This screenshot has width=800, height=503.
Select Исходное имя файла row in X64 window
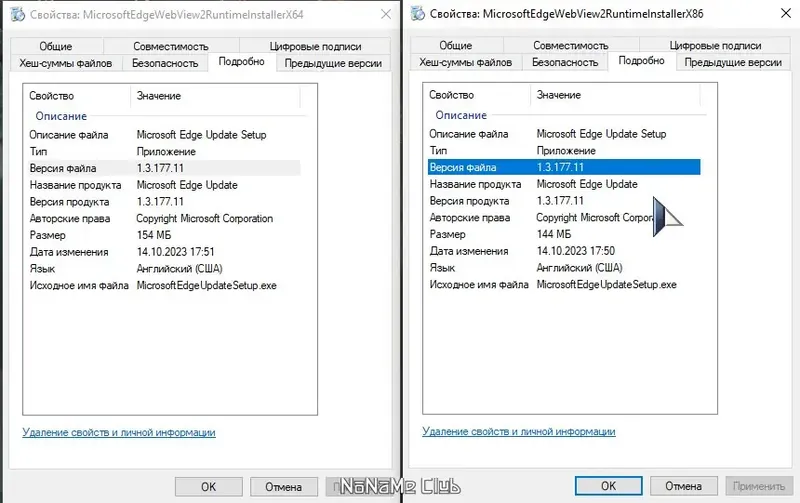coord(164,286)
